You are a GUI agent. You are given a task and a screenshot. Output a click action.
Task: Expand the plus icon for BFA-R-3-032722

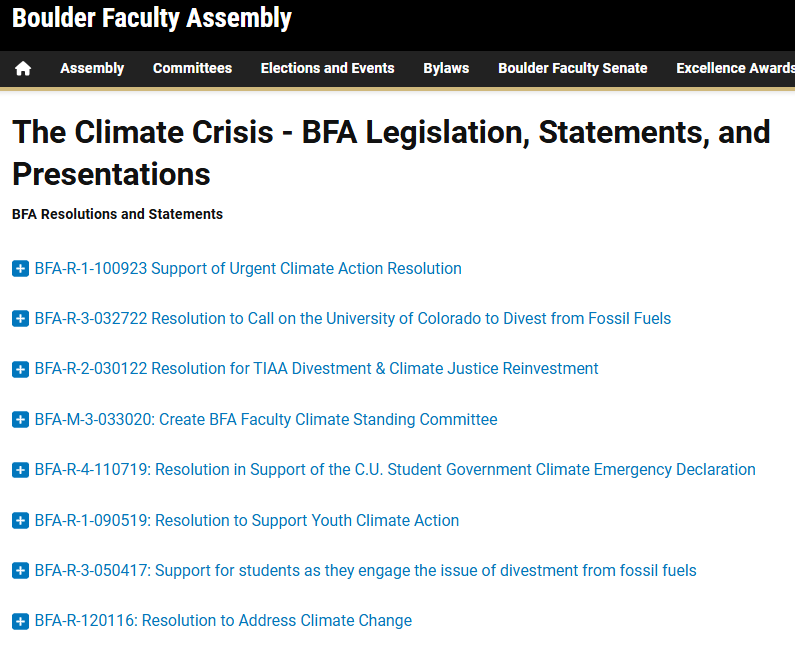pos(20,318)
